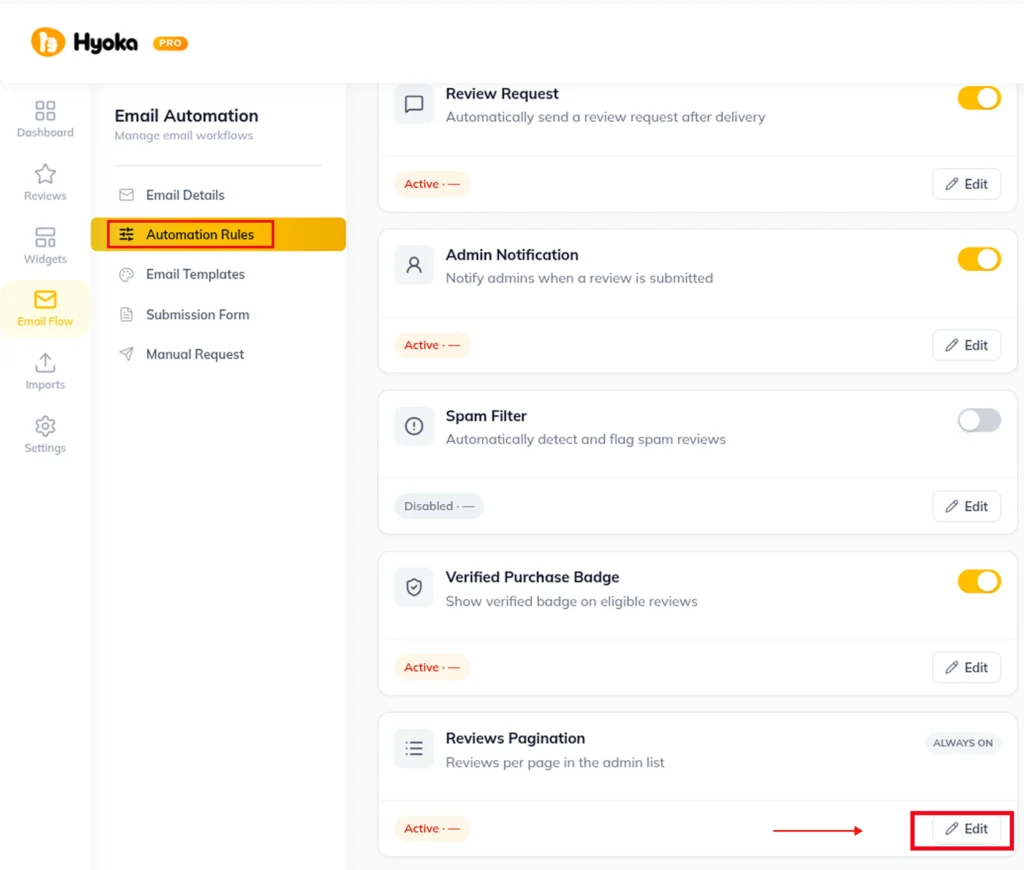Click the Hyoka logo icon
The image size is (1024, 870).
48,42
